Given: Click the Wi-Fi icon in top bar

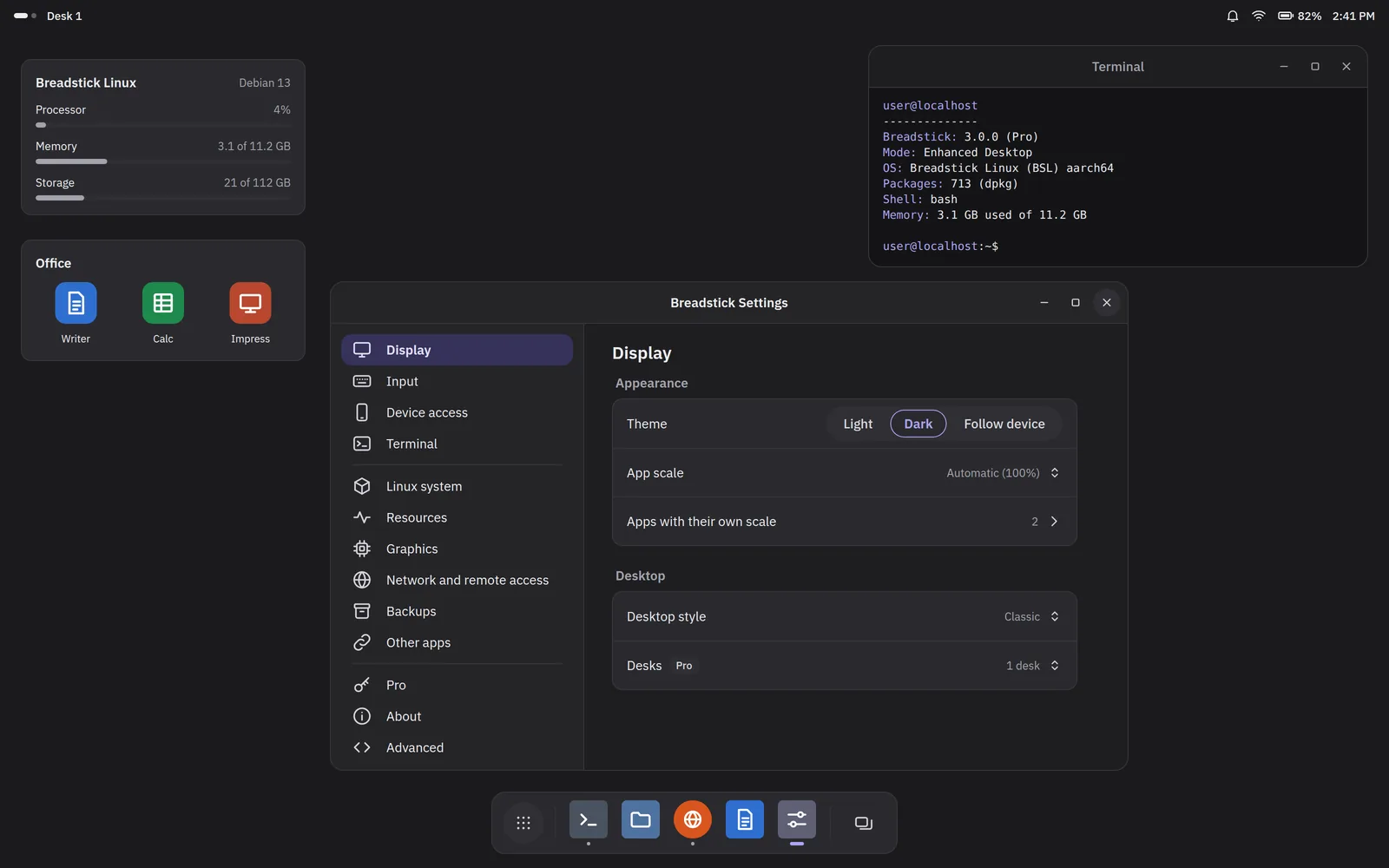Looking at the screenshot, I should [1259, 16].
